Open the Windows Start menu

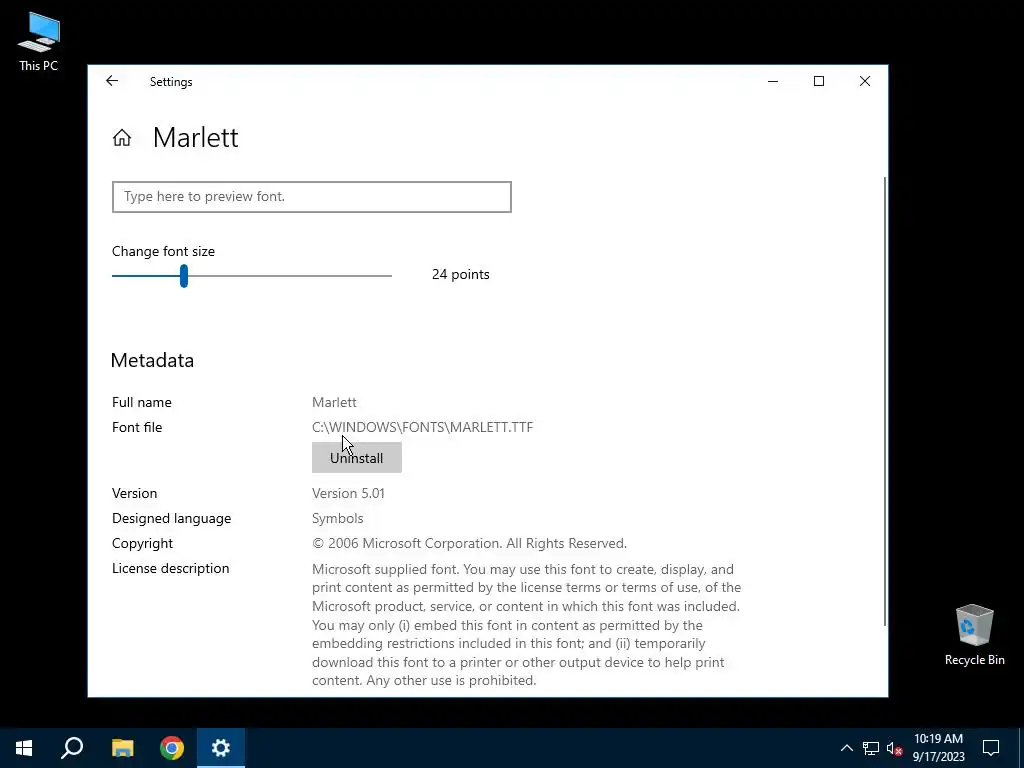24,748
